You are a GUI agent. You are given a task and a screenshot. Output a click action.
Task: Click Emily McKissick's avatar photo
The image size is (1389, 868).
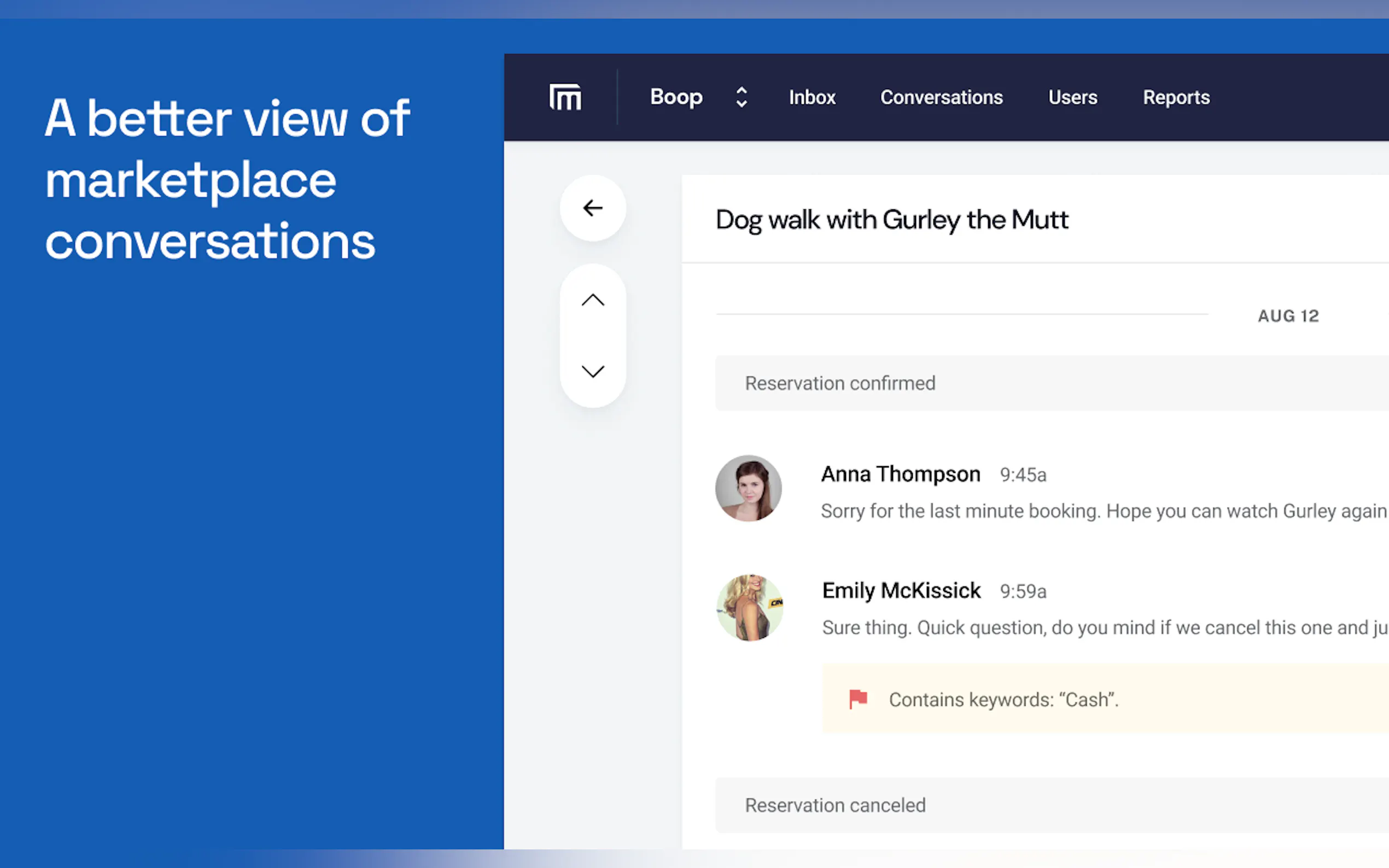(749, 607)
